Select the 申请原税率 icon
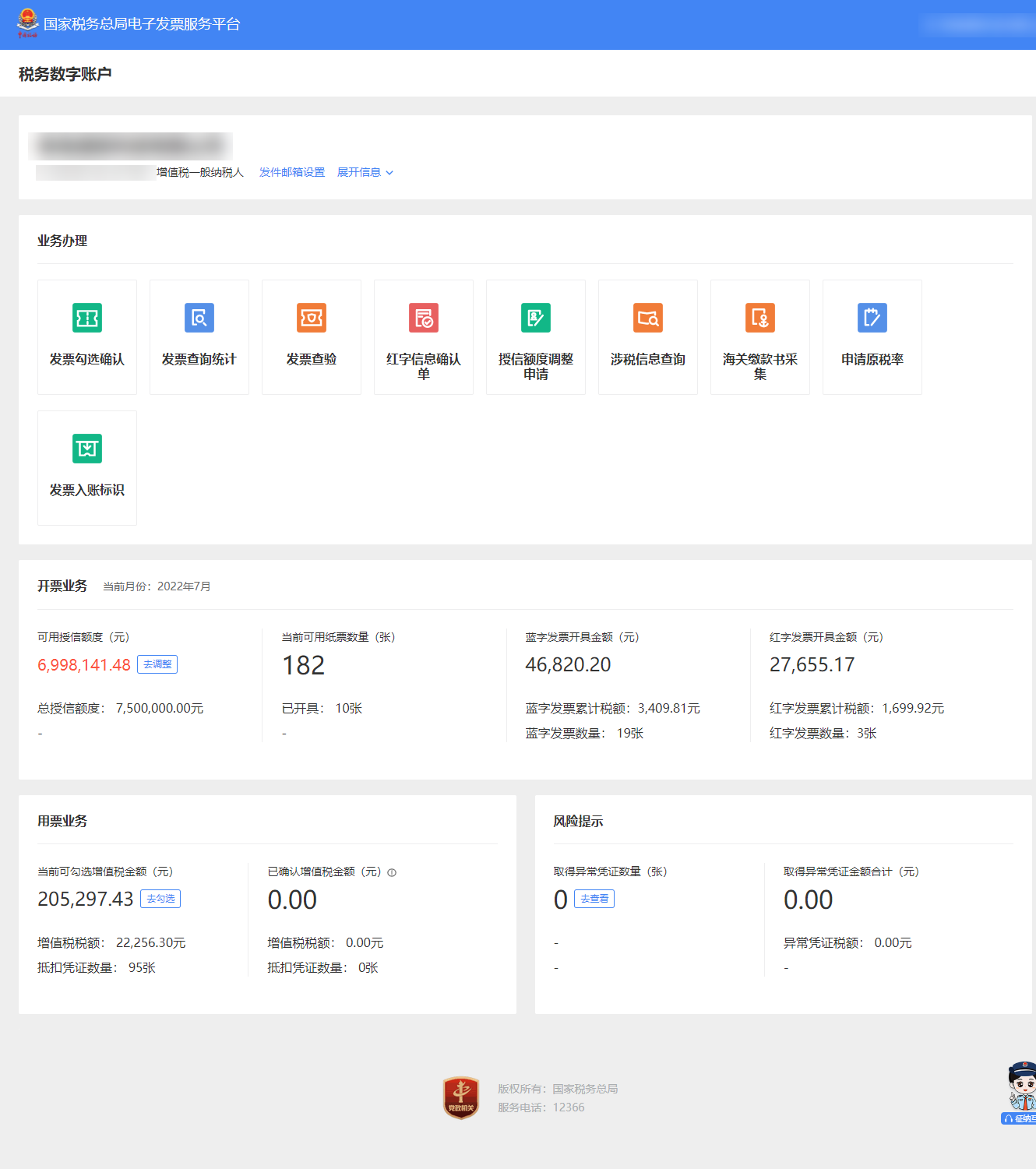This screenshot has width=1036, height=1169. [872, 318]
